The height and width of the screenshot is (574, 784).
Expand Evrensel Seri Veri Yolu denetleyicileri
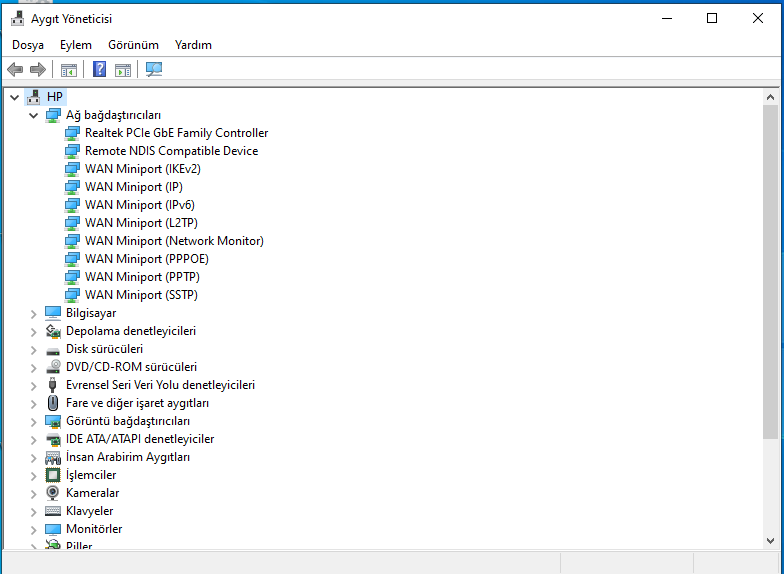pyautogui.click(x=34, y=386)
